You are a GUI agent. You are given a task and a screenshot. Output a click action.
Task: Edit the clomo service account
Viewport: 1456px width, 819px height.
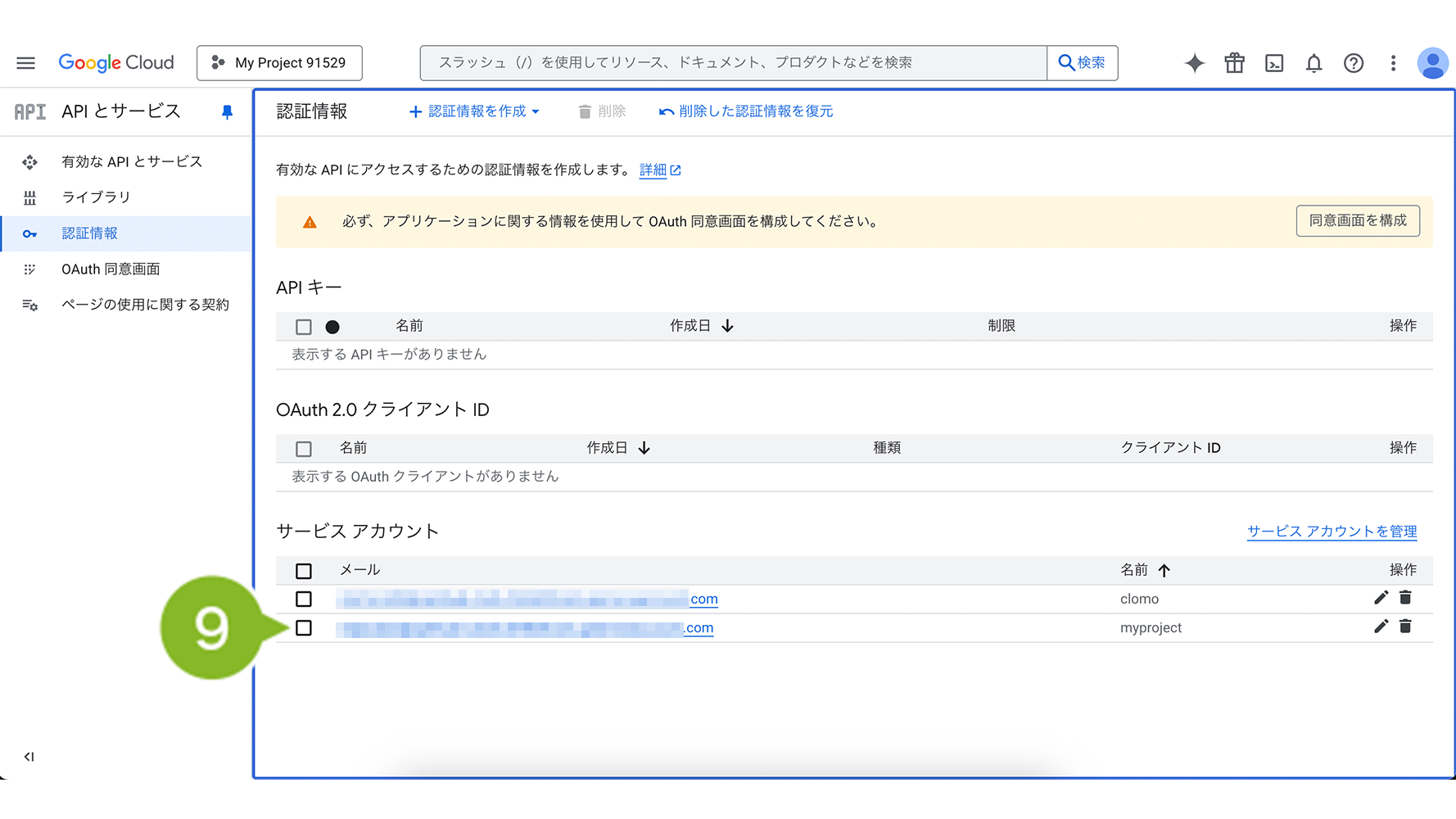coord(1381,598)
